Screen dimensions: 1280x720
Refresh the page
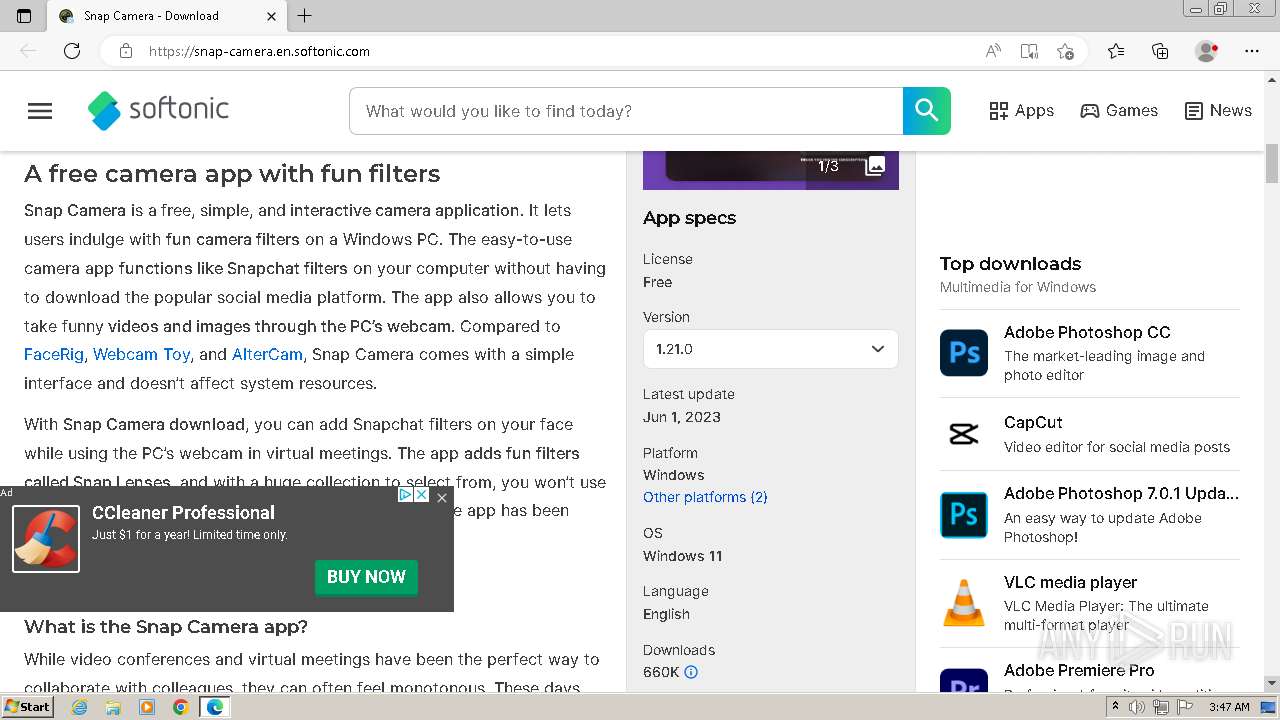(x=72, y=51)
